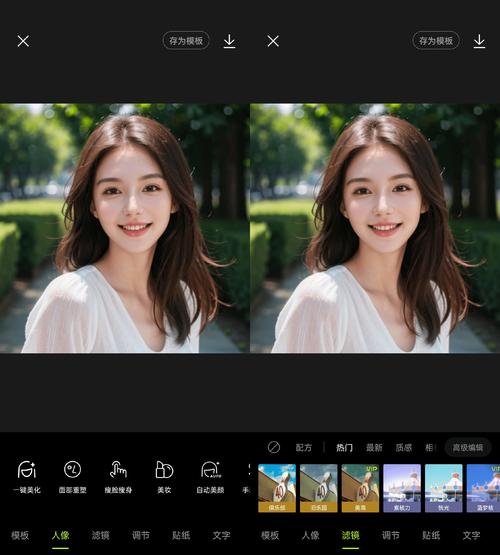This screenshot has width=500, height=555.
Task: Click 存为模板 in the right editor
Action: point(436,41)
